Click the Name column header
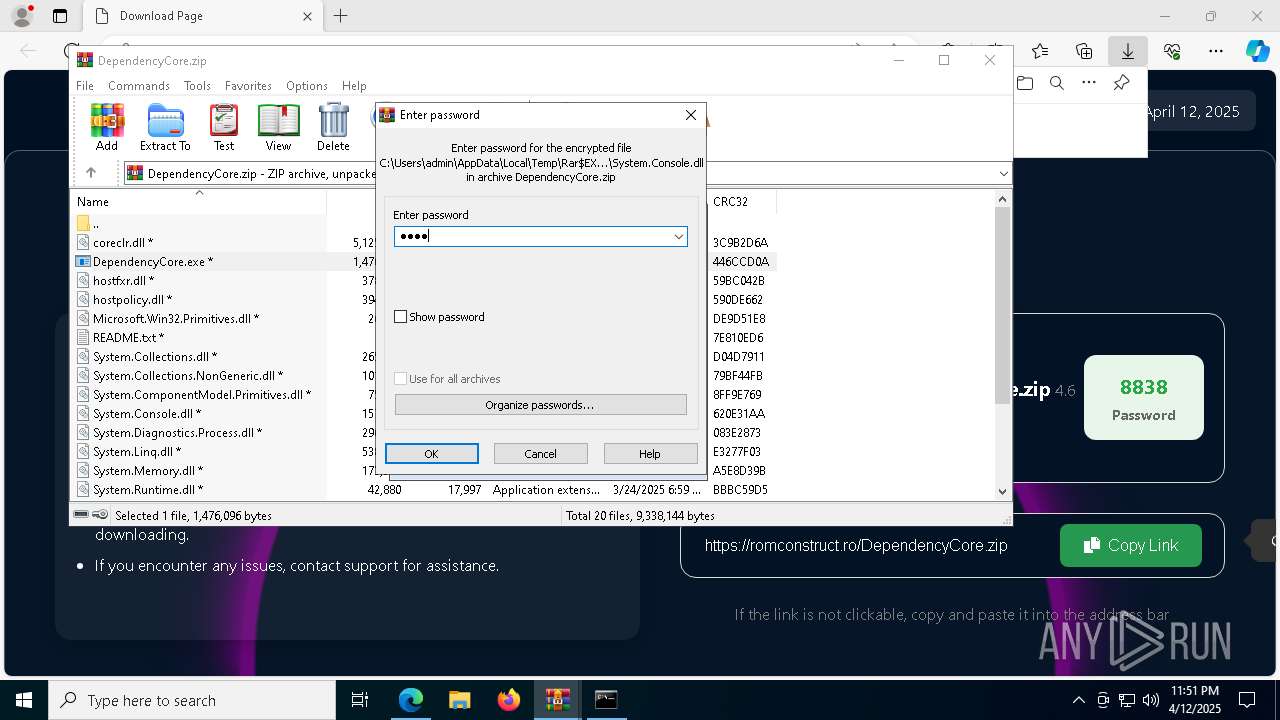This screenshot has width=1280, height=720. [198, 202]
